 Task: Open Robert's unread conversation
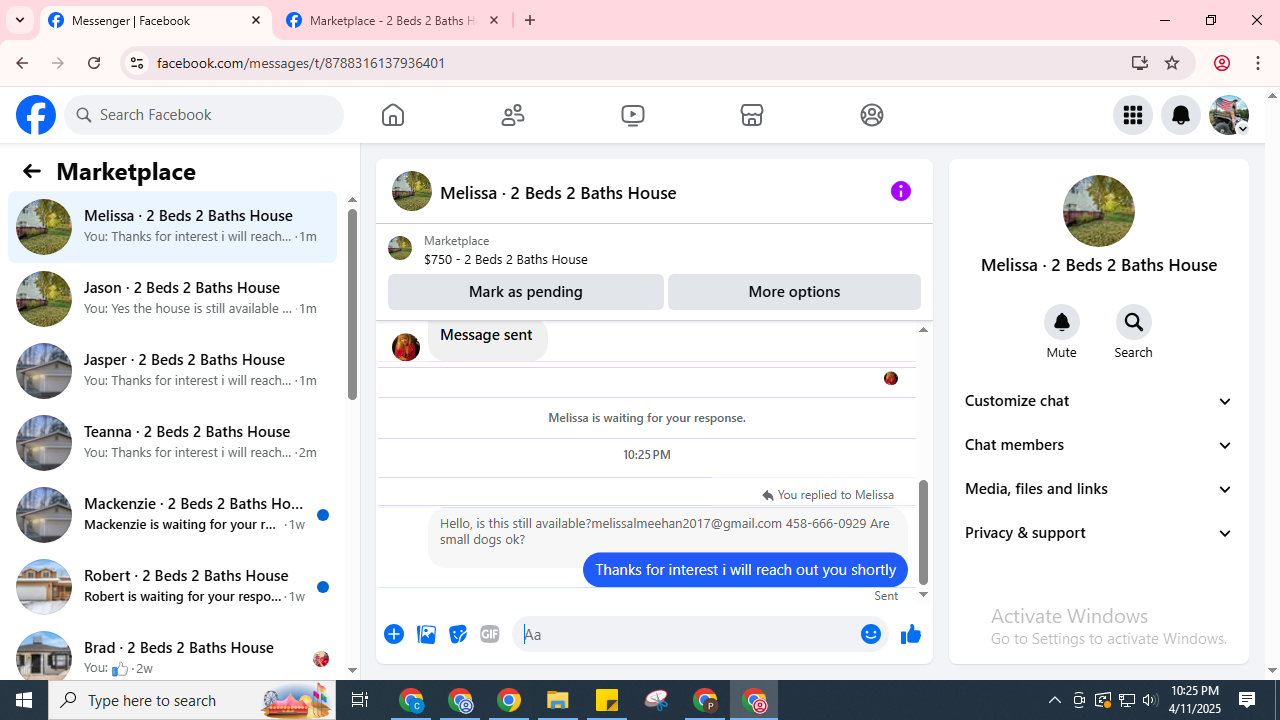click(x=172, y=587)
